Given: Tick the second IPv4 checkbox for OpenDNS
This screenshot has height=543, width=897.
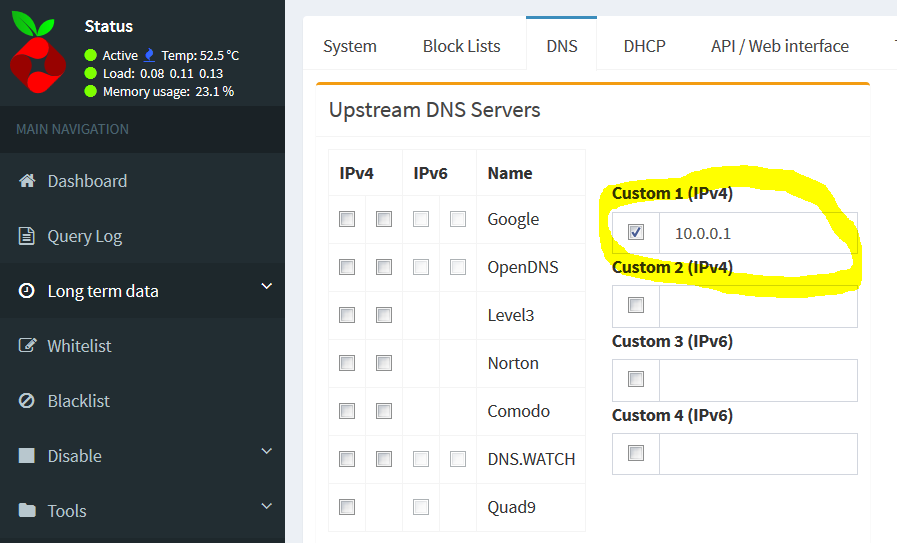Looking at the screenshot, I should [384, 267].
